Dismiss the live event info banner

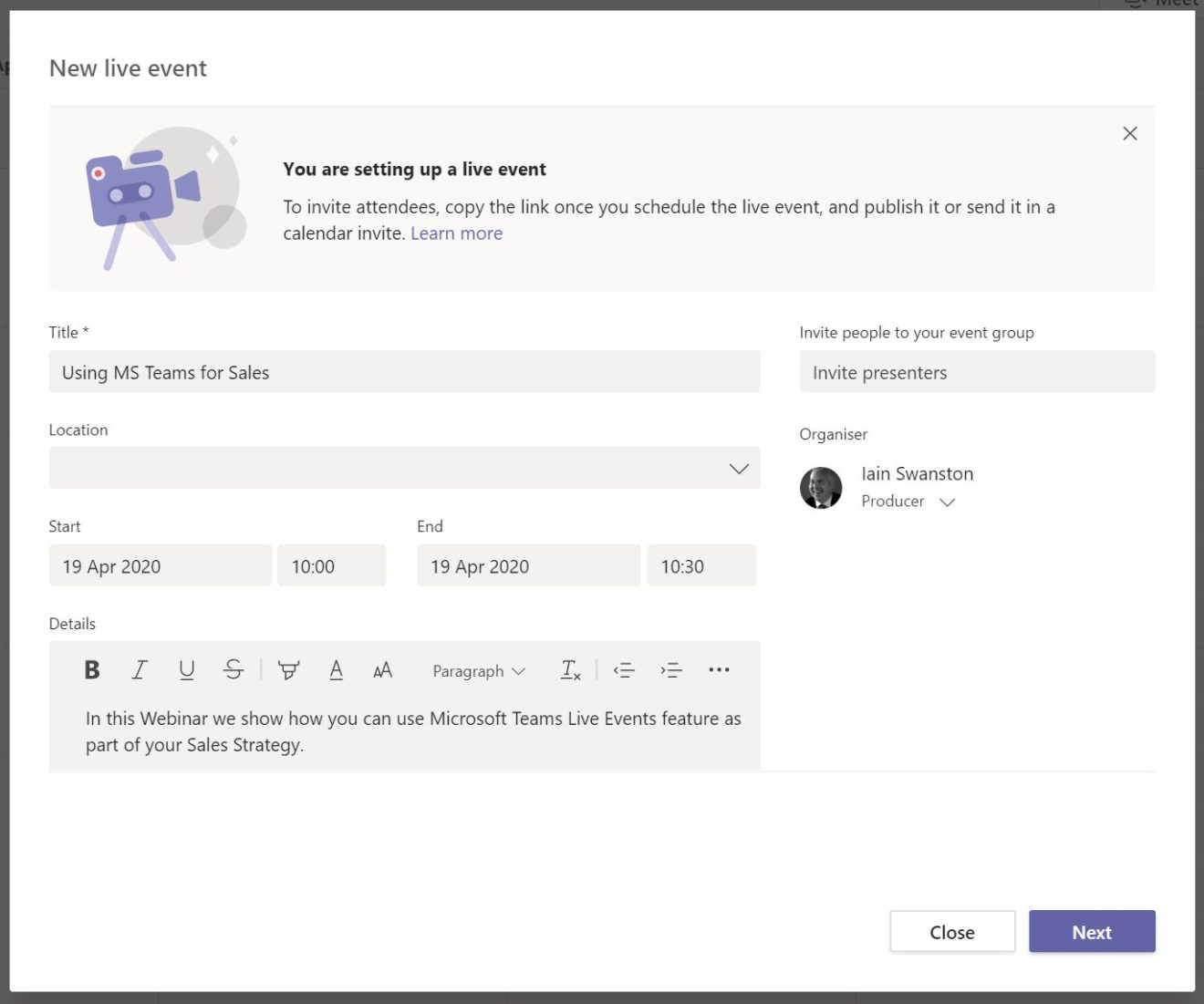1130,133
